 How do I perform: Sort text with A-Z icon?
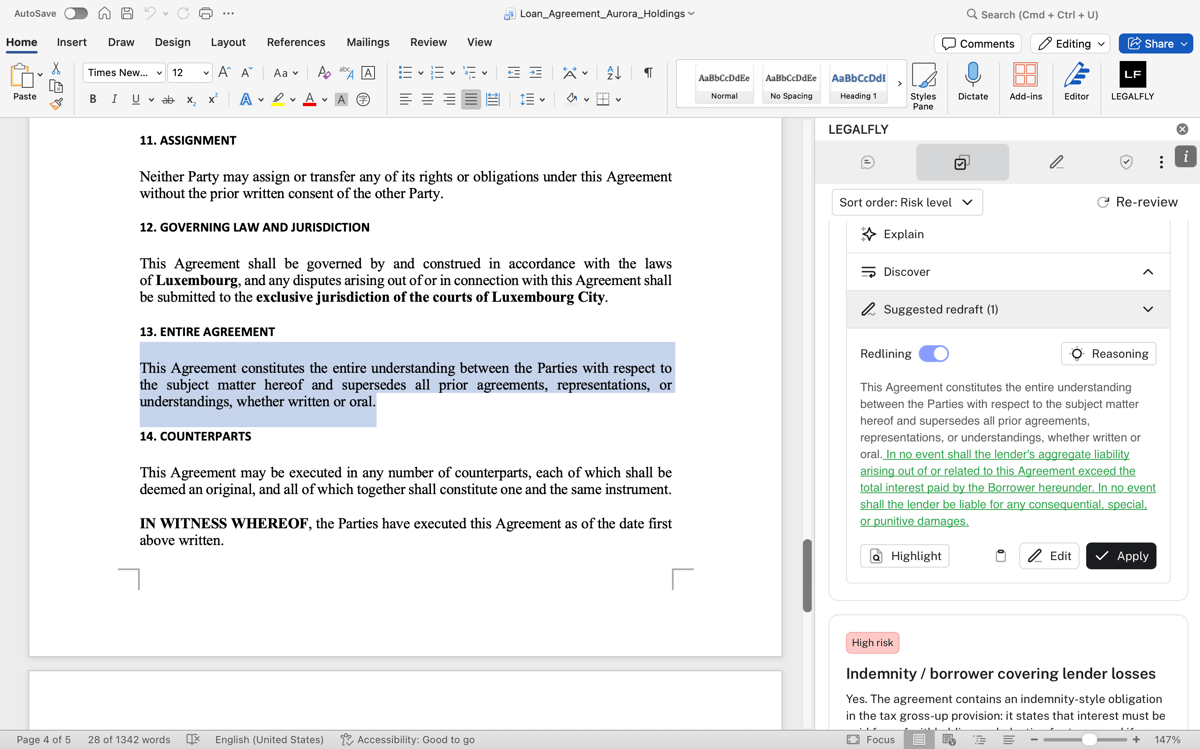[x=614, y=72]
